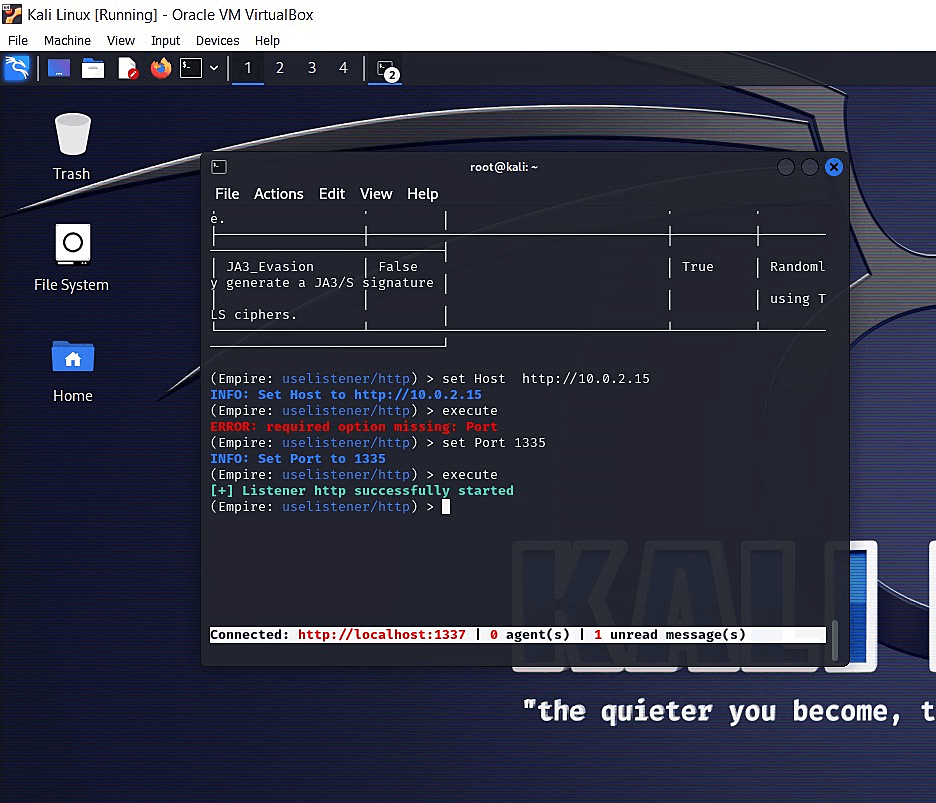
Task: Click '0 agent(s)' in status bar
Action: pos(529,635)
